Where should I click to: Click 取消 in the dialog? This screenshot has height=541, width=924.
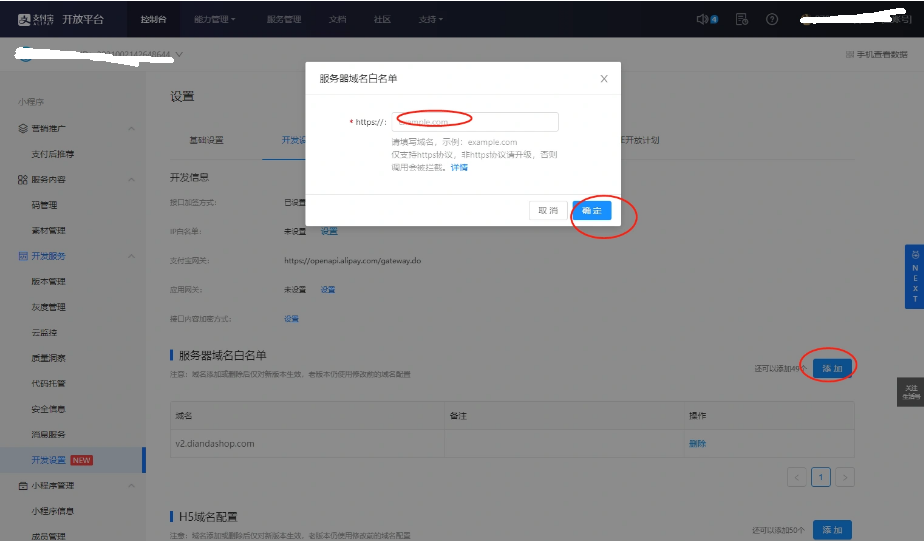548,210
